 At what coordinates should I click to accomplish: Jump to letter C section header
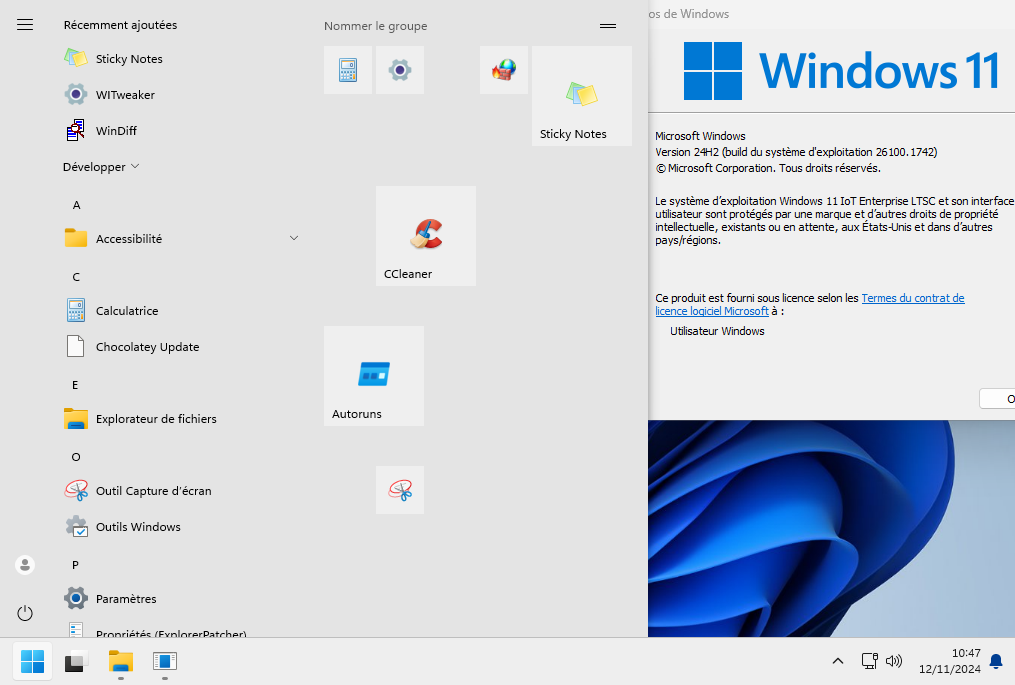[76, 277]
